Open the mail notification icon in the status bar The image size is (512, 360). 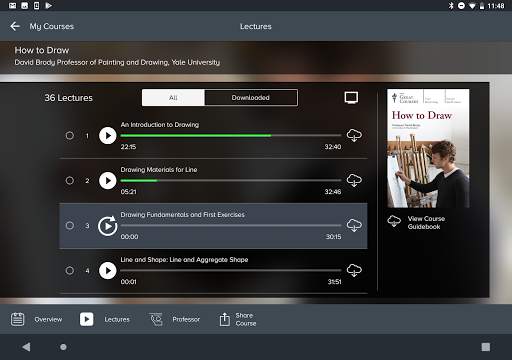point(12,6)
